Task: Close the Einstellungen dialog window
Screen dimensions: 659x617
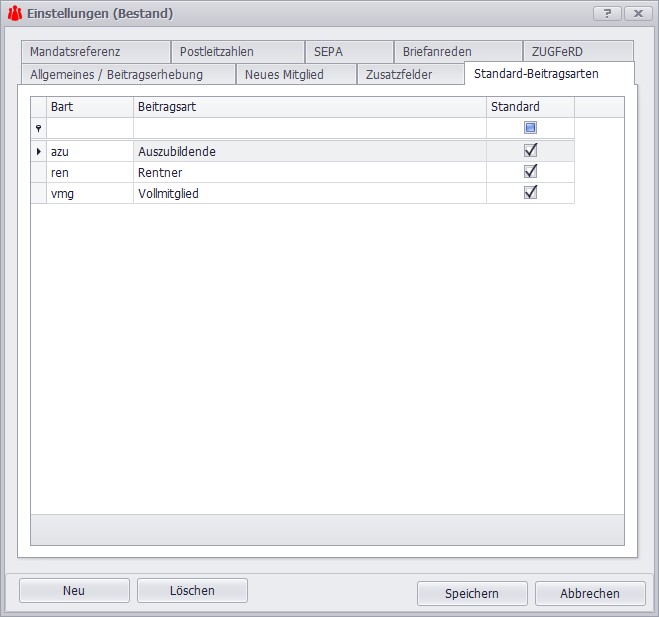Action: 635,13
